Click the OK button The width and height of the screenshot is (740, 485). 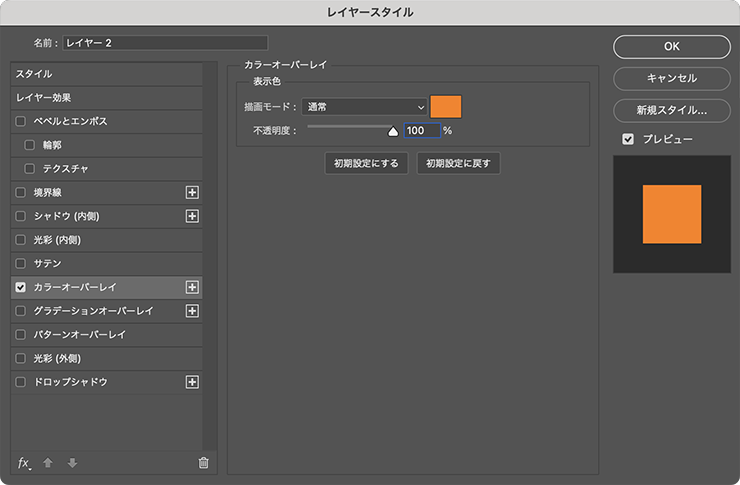pyautogui.click(x=671, y=46)
